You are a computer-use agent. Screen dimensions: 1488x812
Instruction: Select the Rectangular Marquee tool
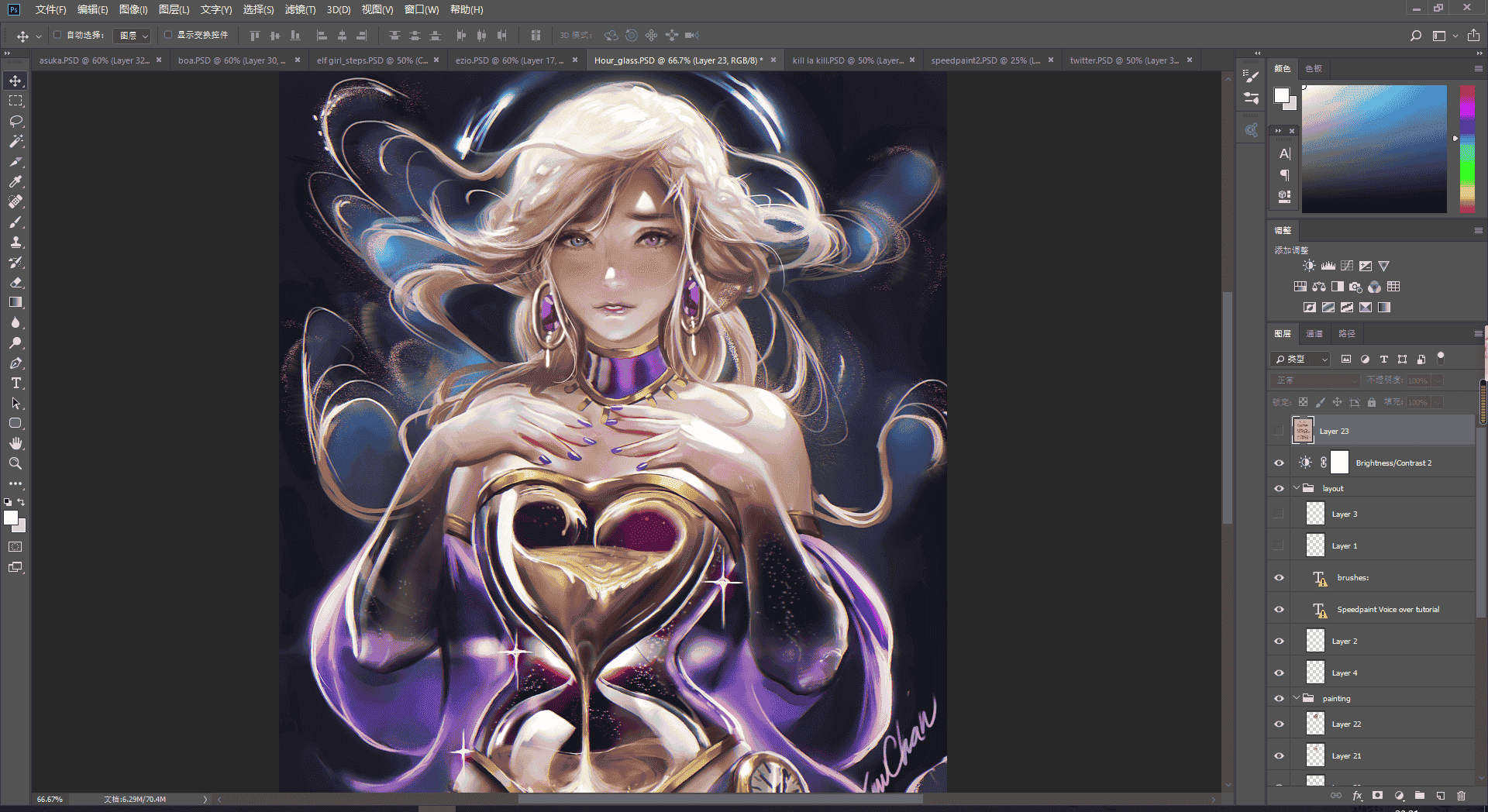pos(15,101)
